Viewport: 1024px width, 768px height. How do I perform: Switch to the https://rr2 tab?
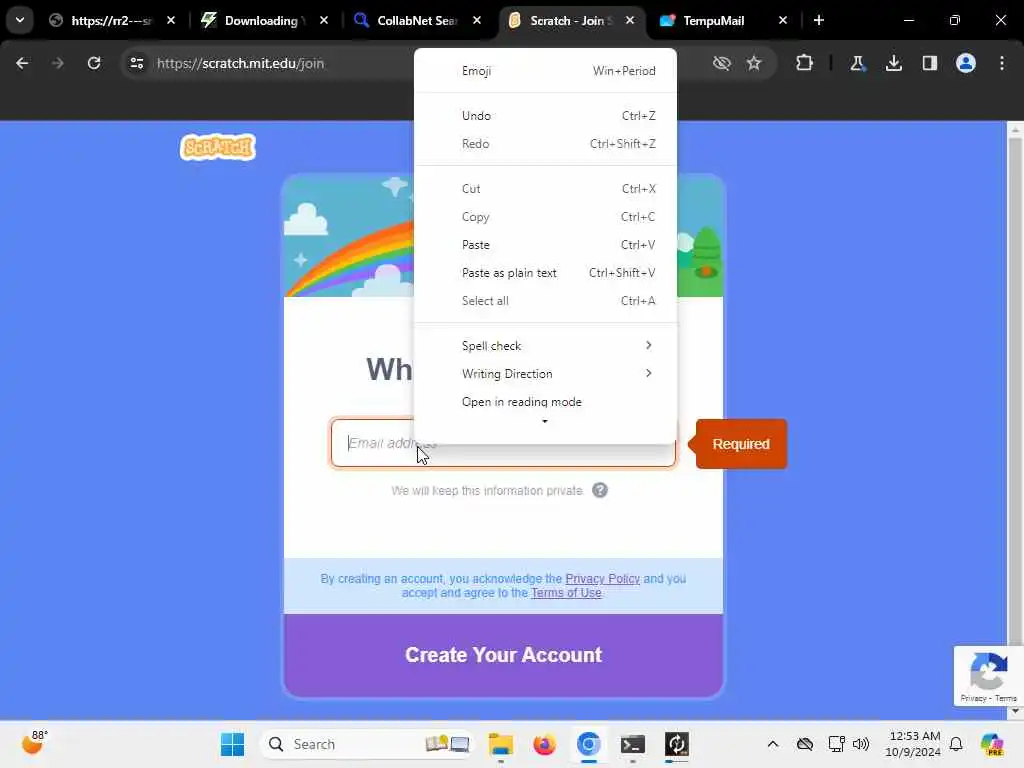click(111, 21)
